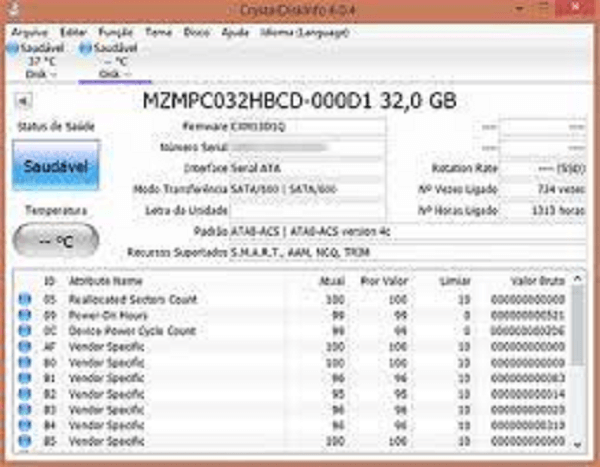Click status icon of attribute B3 row
Viewport: 600px width, 467px height.
(x=25, y=409)
